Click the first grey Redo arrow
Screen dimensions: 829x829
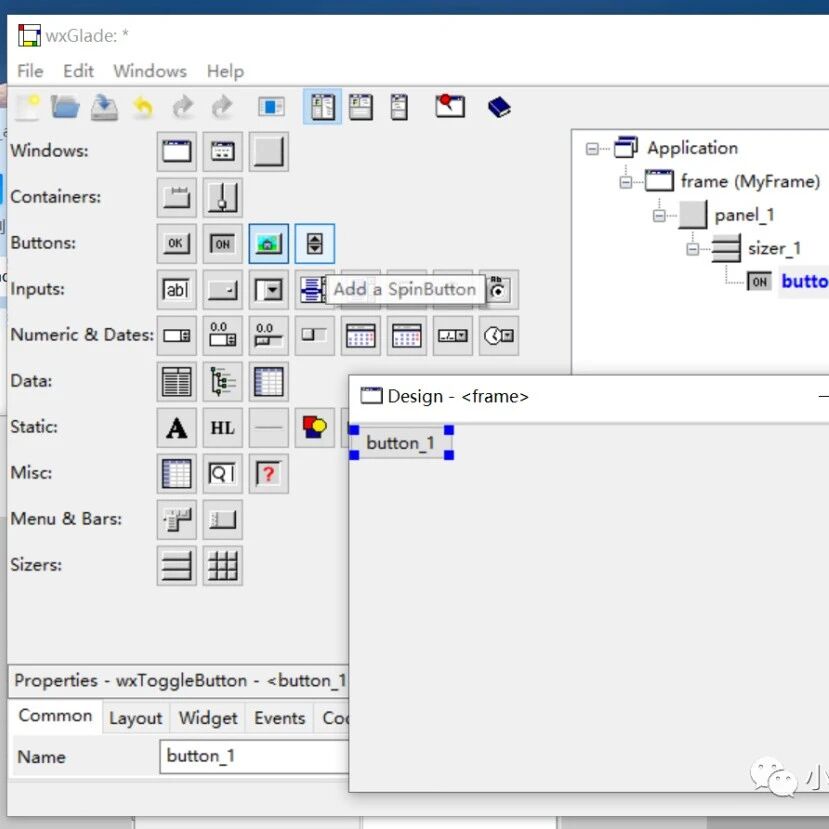coord(183,107)
